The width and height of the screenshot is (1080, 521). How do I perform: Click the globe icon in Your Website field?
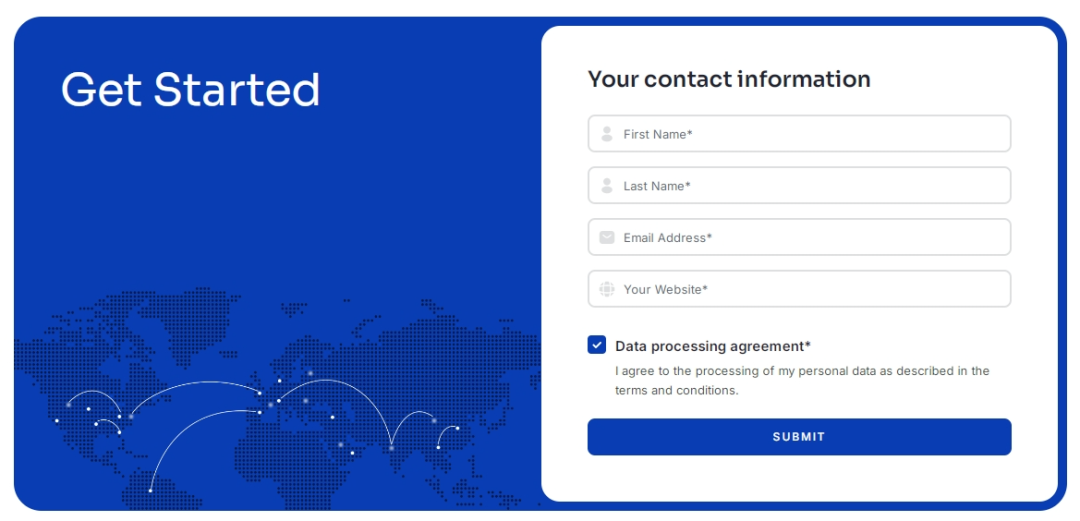point(607,290)
